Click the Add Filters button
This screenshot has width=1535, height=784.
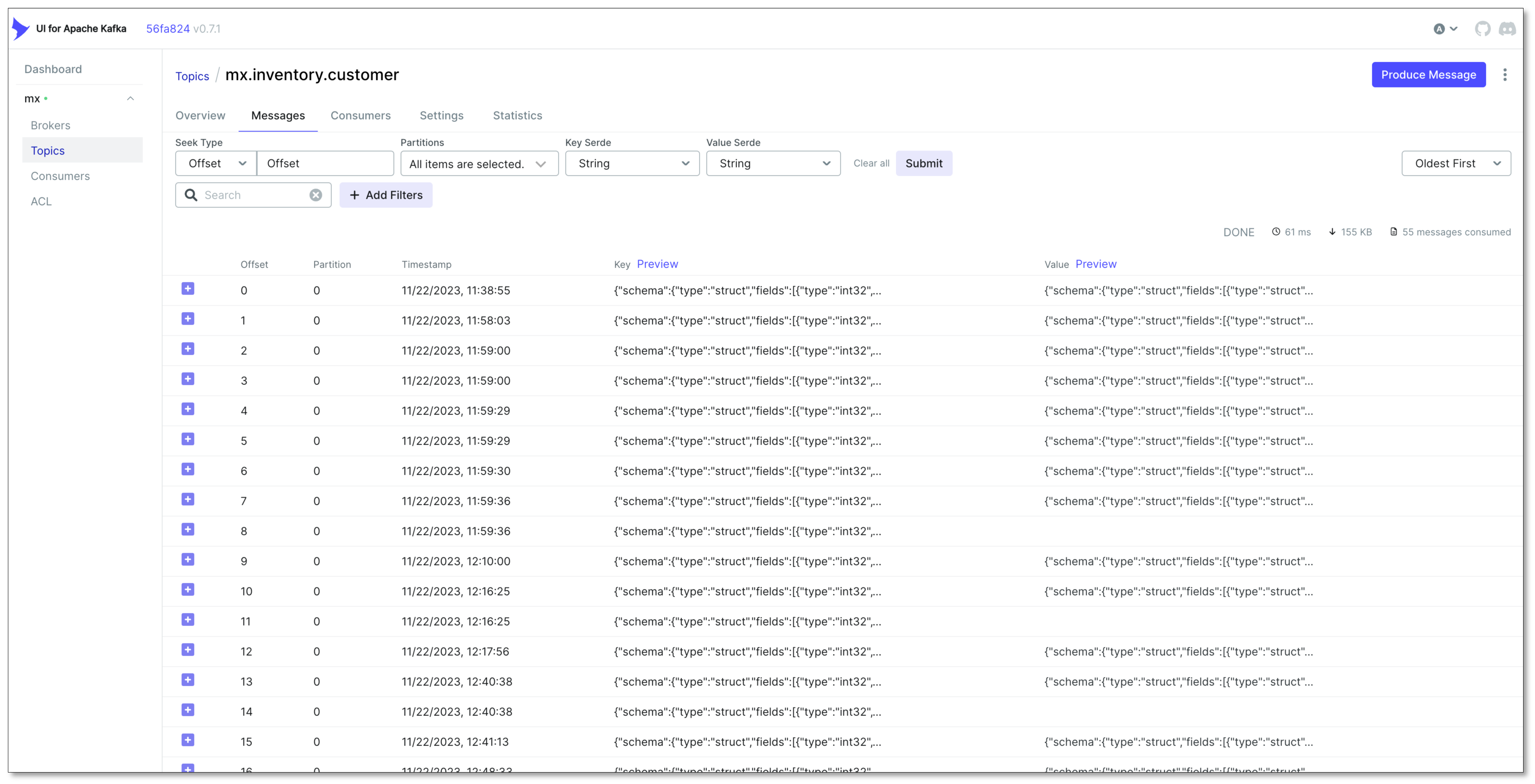pyautogui.click(x=386, y=195)
